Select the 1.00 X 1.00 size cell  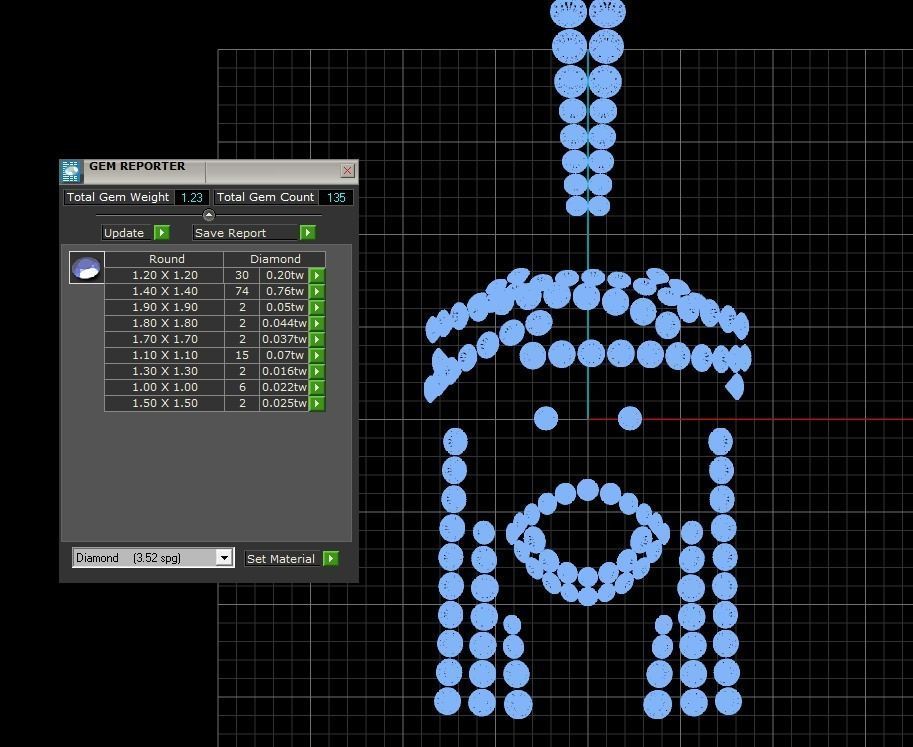[165, 387]
